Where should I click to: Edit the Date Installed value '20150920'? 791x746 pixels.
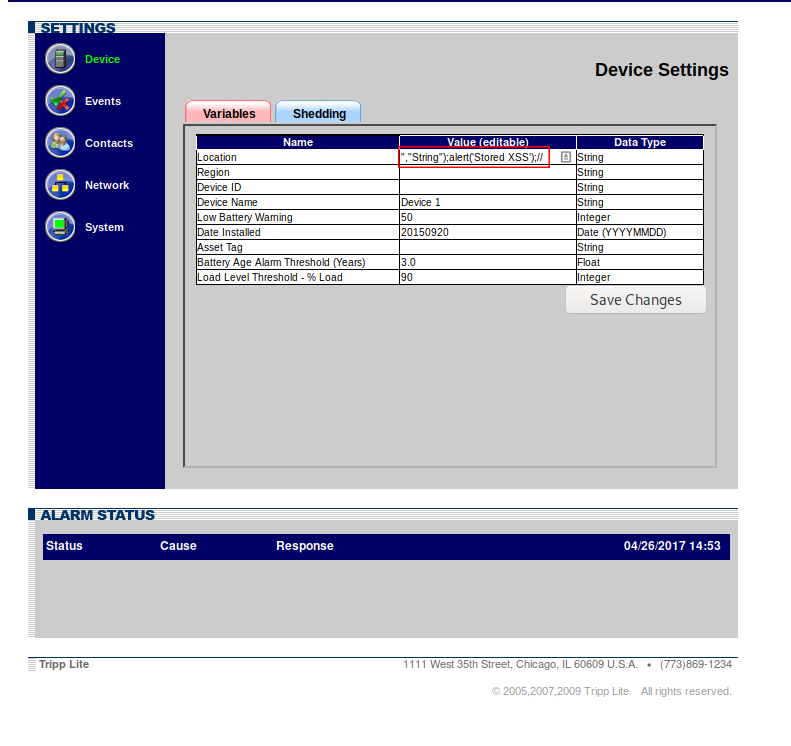(487, 232)
